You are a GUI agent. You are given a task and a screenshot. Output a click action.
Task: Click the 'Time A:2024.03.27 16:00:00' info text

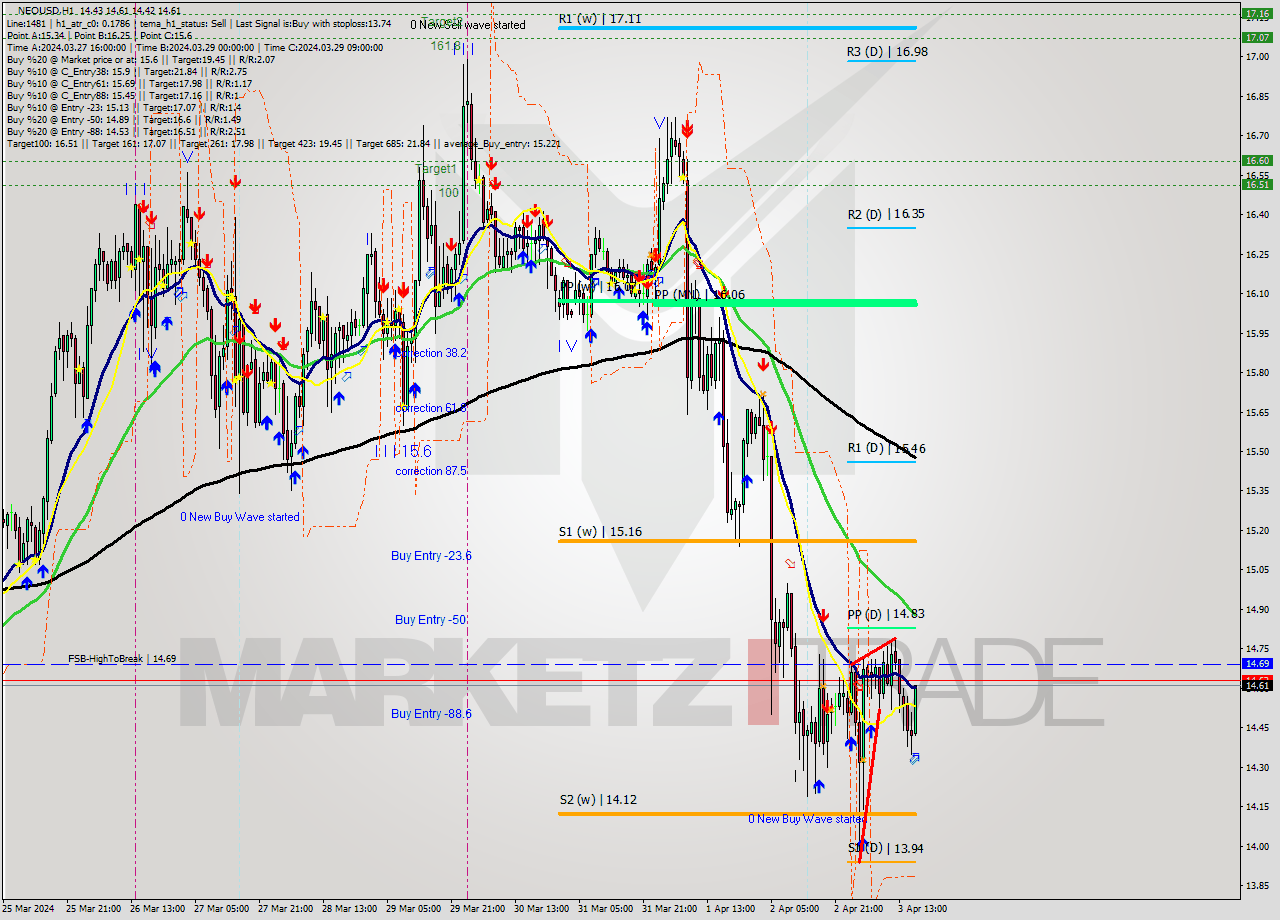tap(67, 47)
